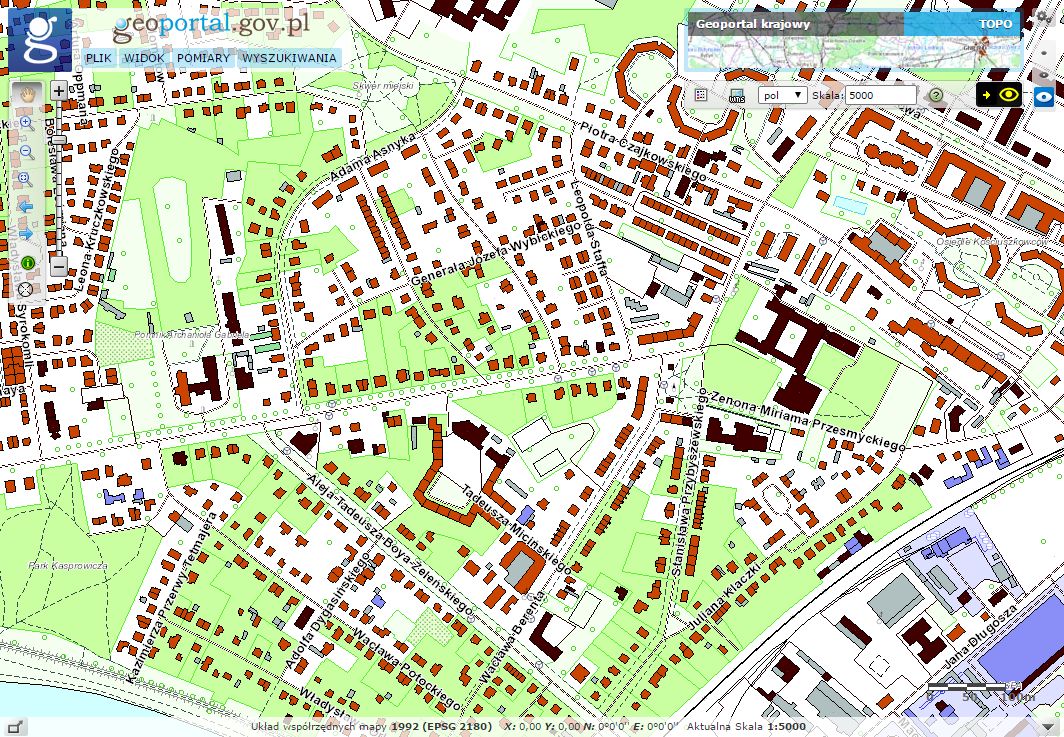This screenshot has height=737, width=1064.
Task: Go to next map view arrow
Action: coord(26,233)
